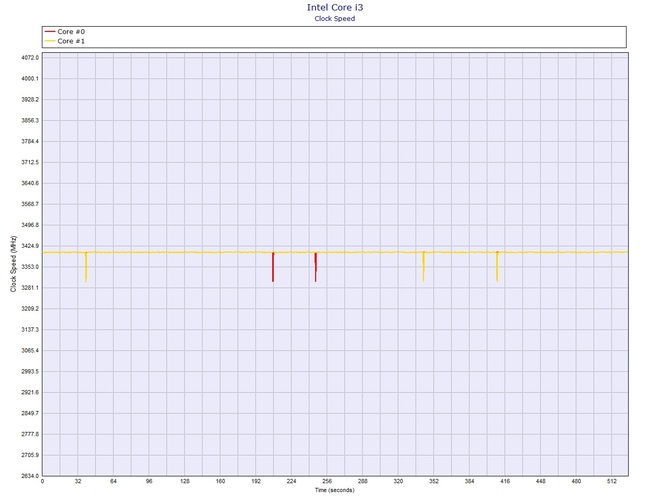The width and height of the screenshot is (670, 502).
Task: Click the 352 x-axis tick label
Action: click(x=434, y=481)
